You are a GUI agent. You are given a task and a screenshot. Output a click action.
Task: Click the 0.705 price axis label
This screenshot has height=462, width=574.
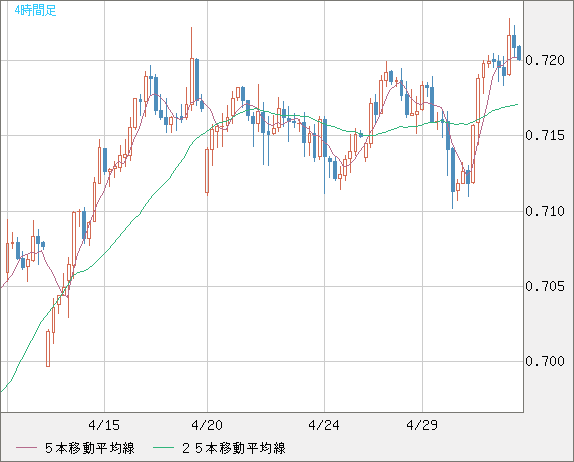point(545,286)
